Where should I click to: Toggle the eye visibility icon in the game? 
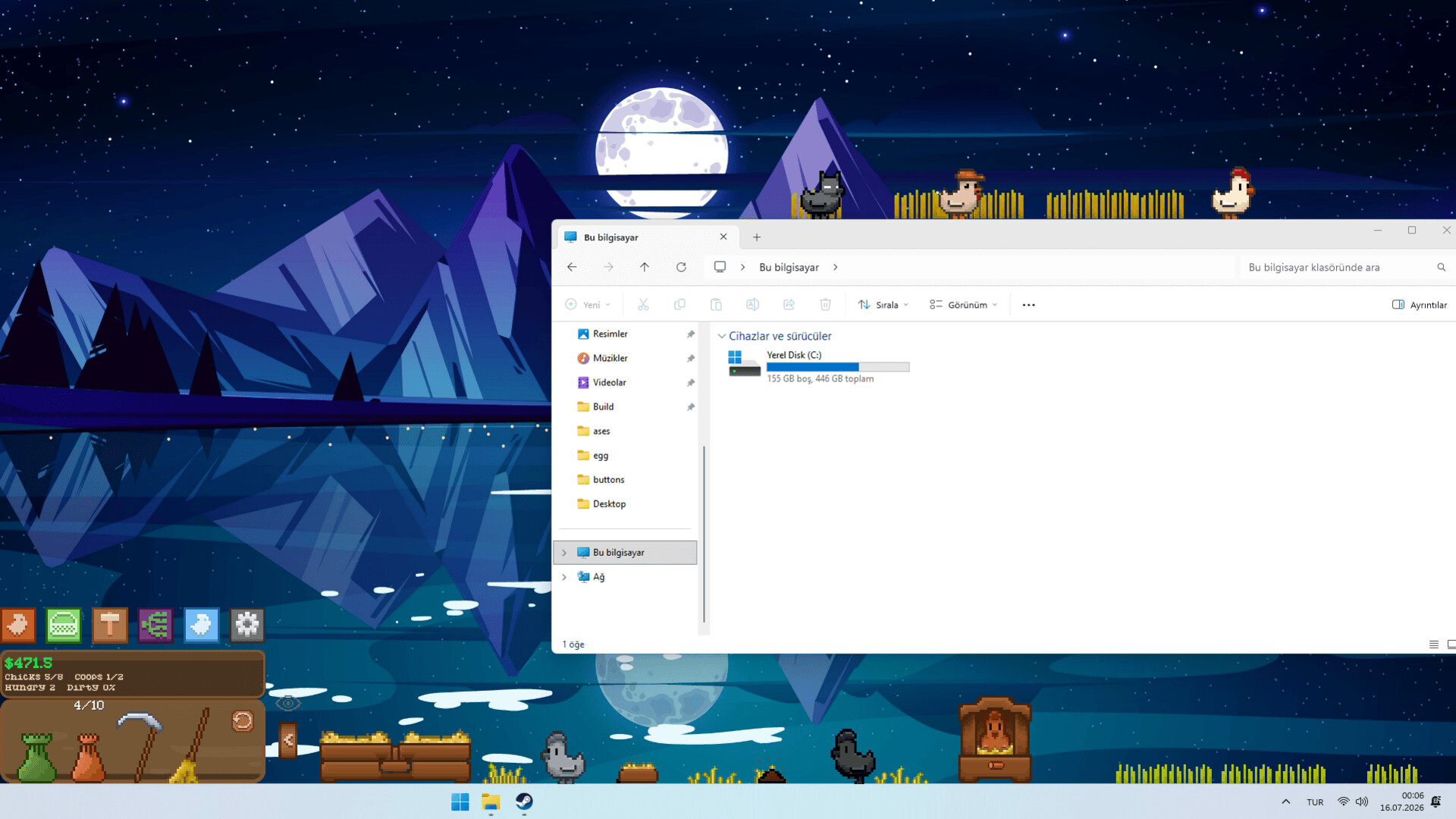pyautogui.click(x=288, y=704)
